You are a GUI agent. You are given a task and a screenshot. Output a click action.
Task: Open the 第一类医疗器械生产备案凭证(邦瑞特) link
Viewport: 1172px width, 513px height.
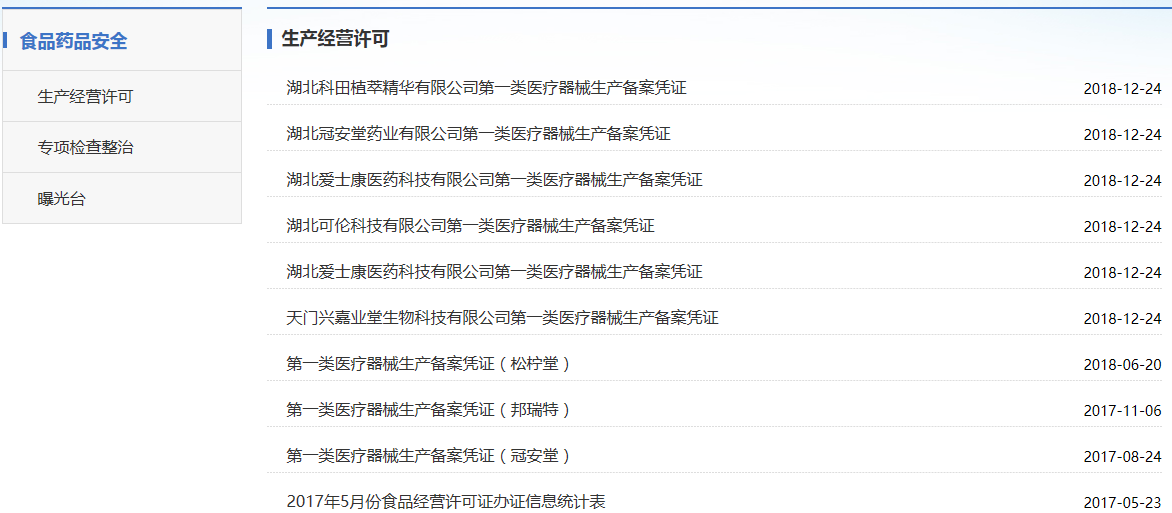pyautogui.click(x=429, y=410)
